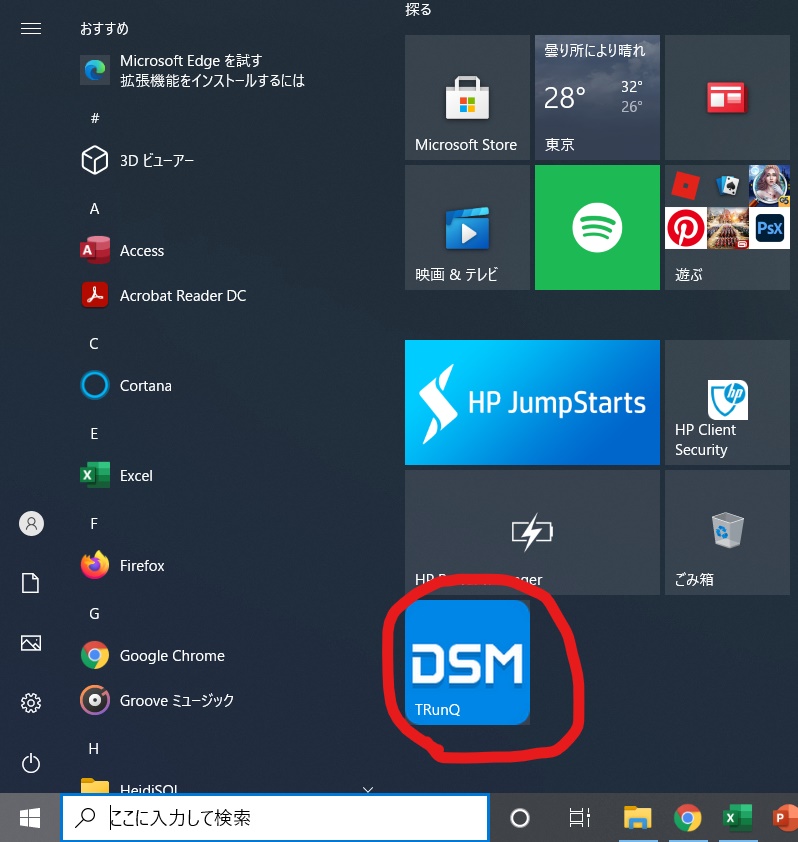Expand the Start menu hamburger button

coord(31,28)
